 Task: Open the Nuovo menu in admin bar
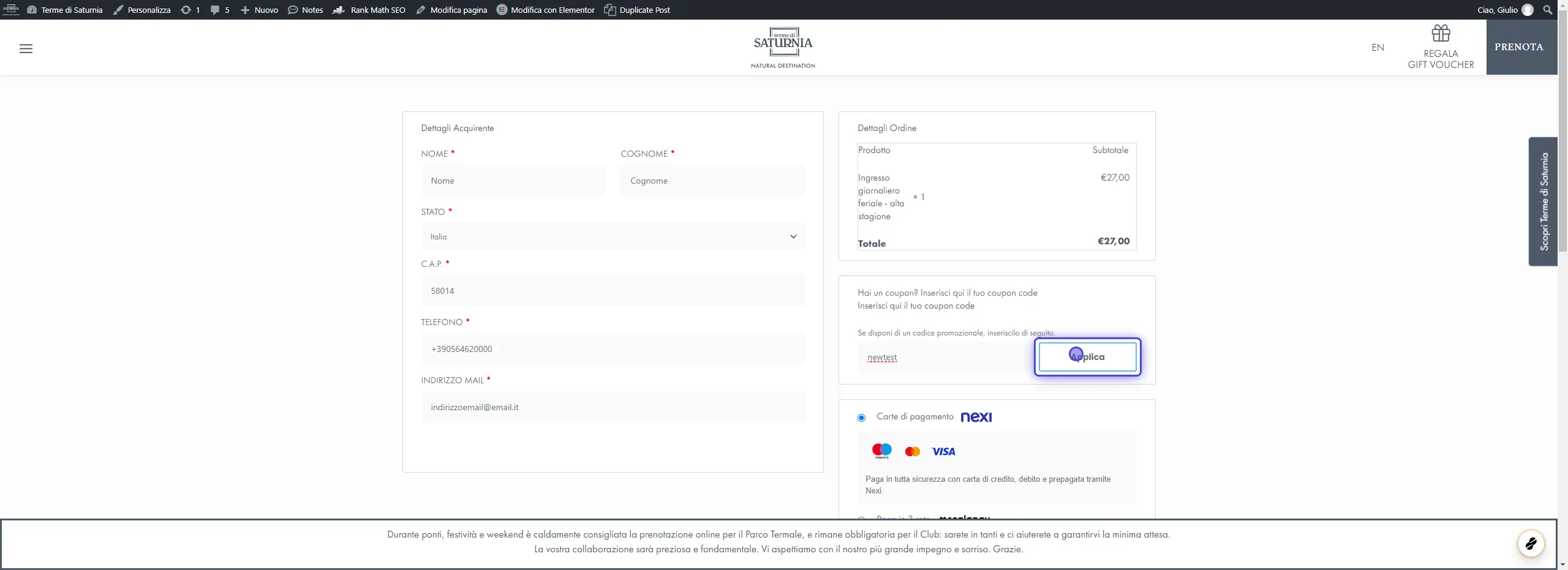pyautogui.click(x=260, y=10)
